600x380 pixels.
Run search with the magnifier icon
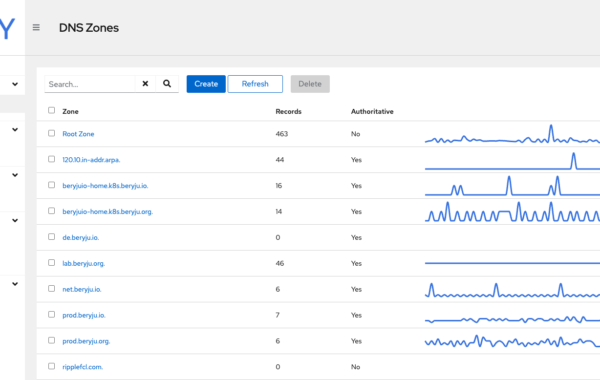pyautogui.click(x=167, y=84)
